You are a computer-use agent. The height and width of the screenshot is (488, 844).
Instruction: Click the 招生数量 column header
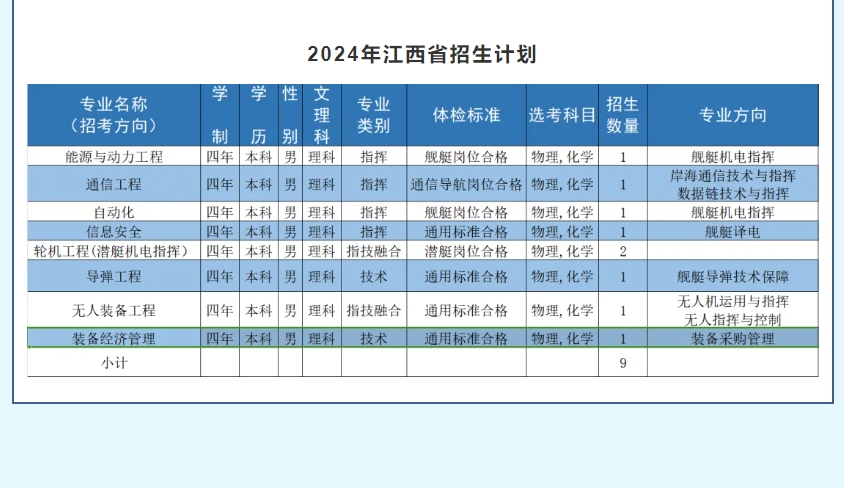(623, 115)
